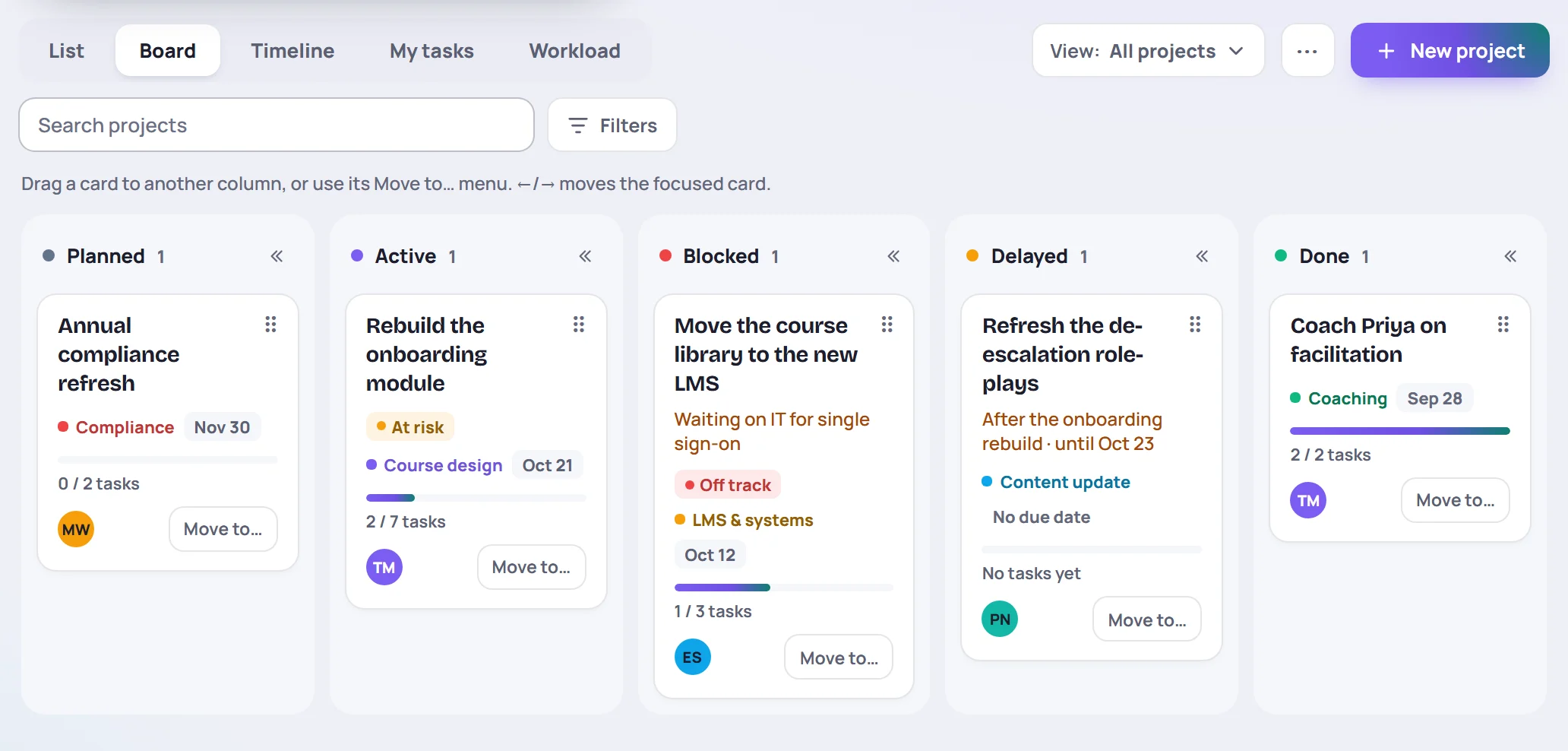The height and width of the screenshot is (751, 1568).
Task: Click the Off track status badge
Action: [728, 485]
